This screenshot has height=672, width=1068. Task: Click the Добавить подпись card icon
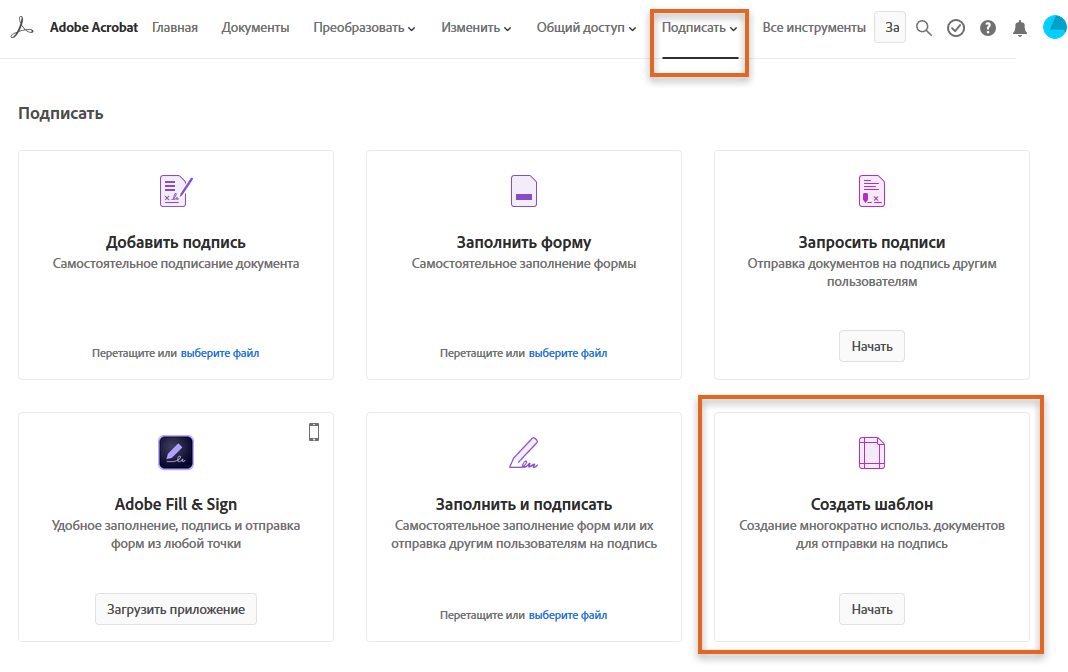pyautogui.click(x=176, y=190)
